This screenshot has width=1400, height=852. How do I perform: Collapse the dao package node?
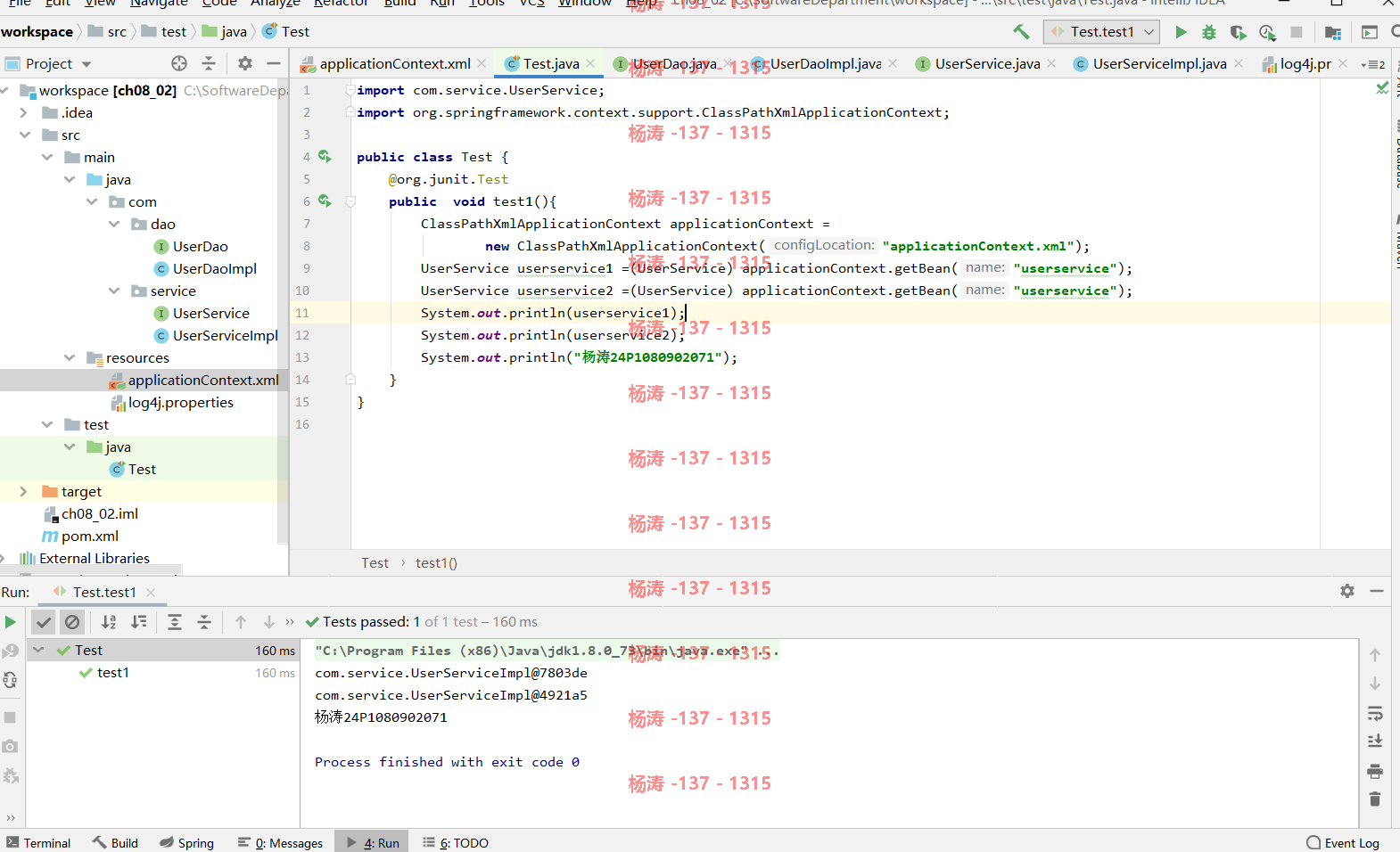click(113, 225)
